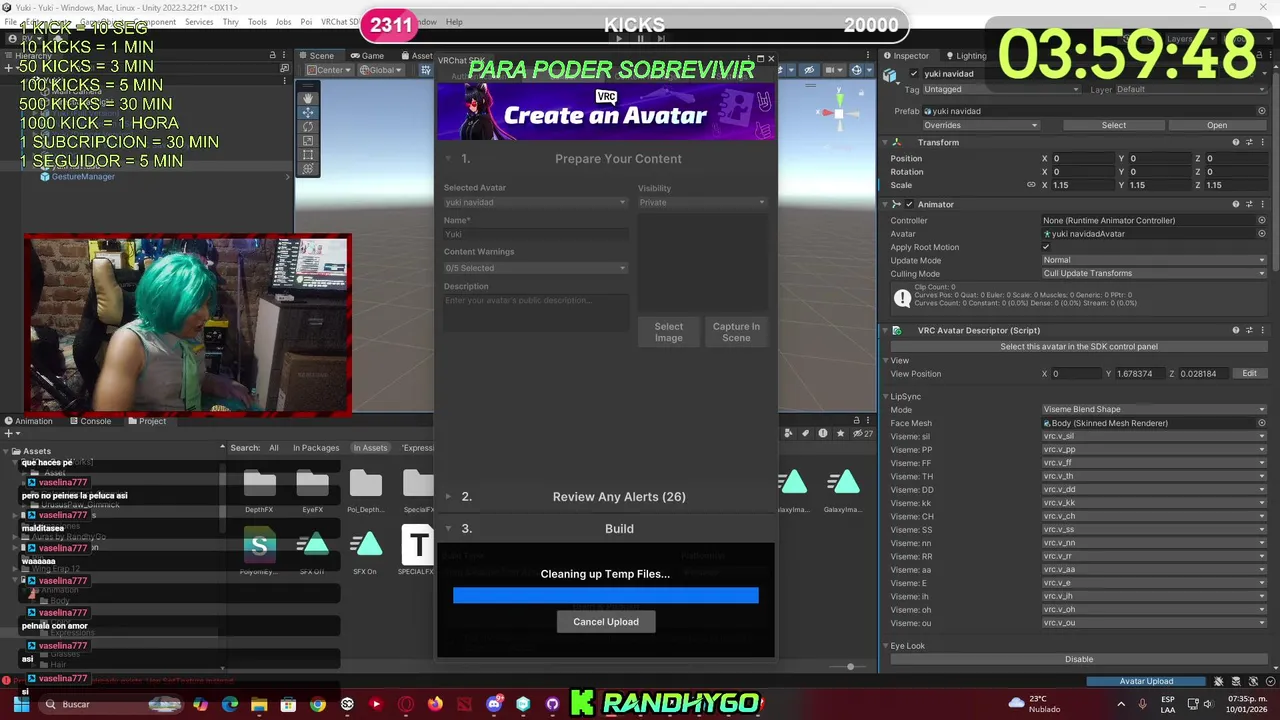Click Select this avatar in the SDK control panel
This screenshot has height=720, width=1280.
point(1079,347)
